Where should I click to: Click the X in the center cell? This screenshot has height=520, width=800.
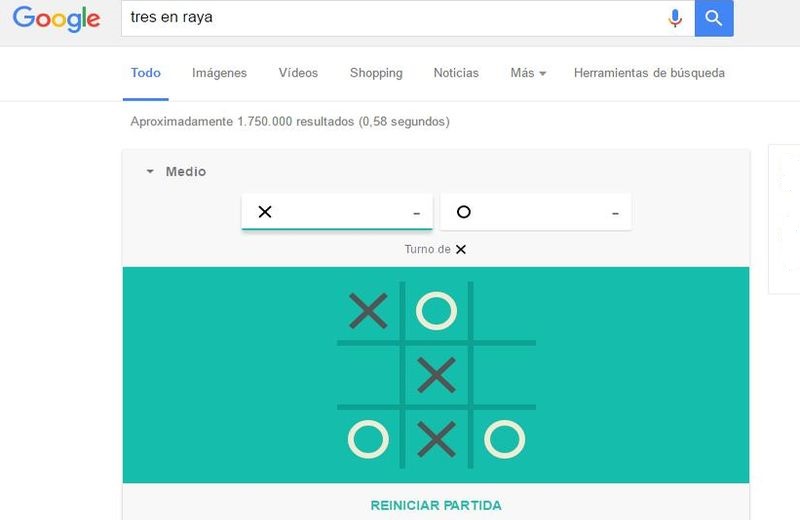pos(436,375)
